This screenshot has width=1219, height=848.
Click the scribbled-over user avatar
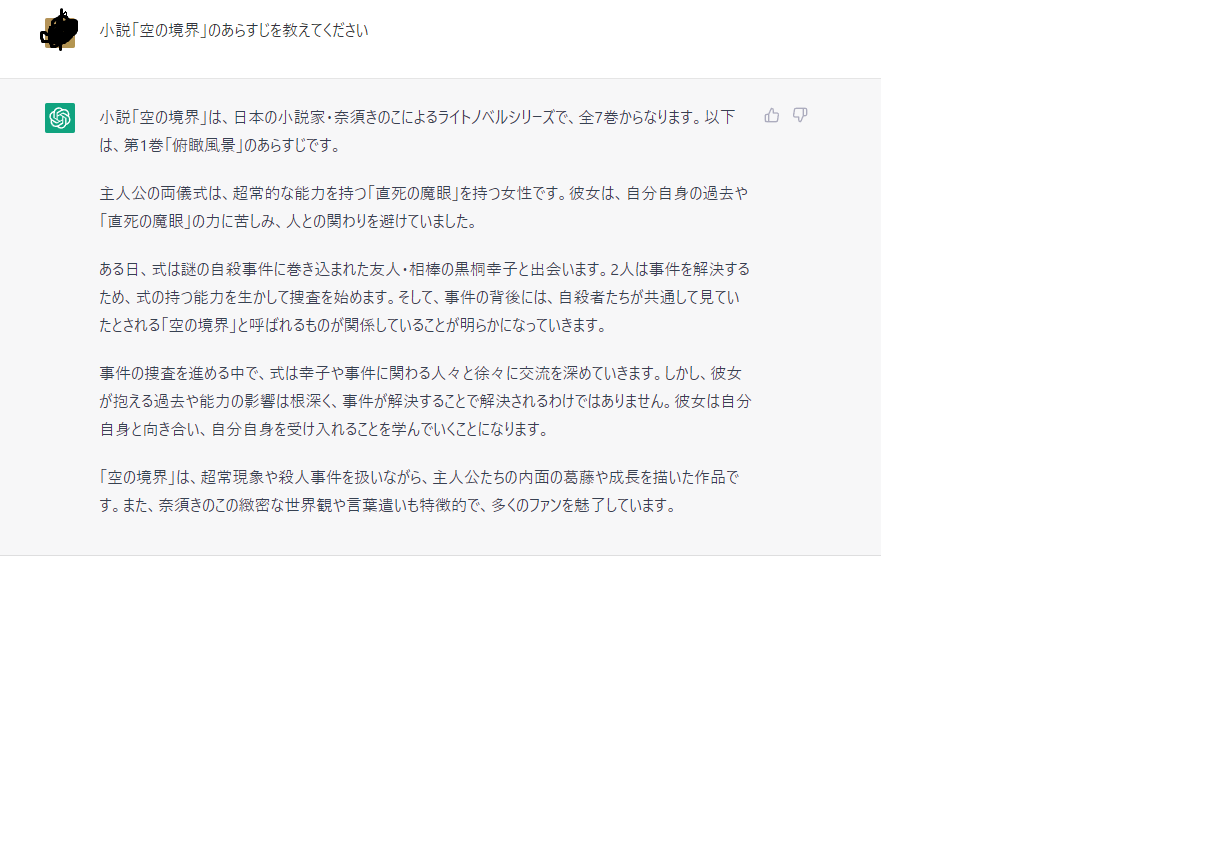[59, 30]
